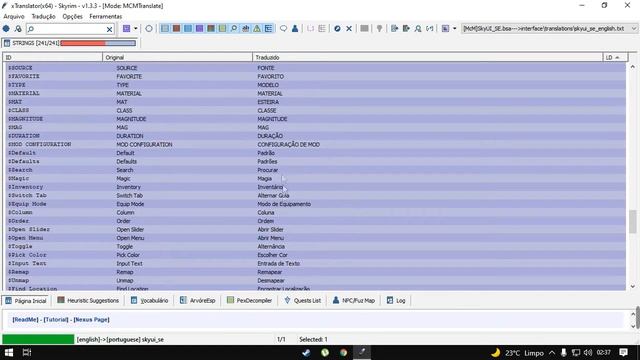This screenshot has height=360, width=640.
Task: Click the dark X toolbar icon
Action: [349, 29]
